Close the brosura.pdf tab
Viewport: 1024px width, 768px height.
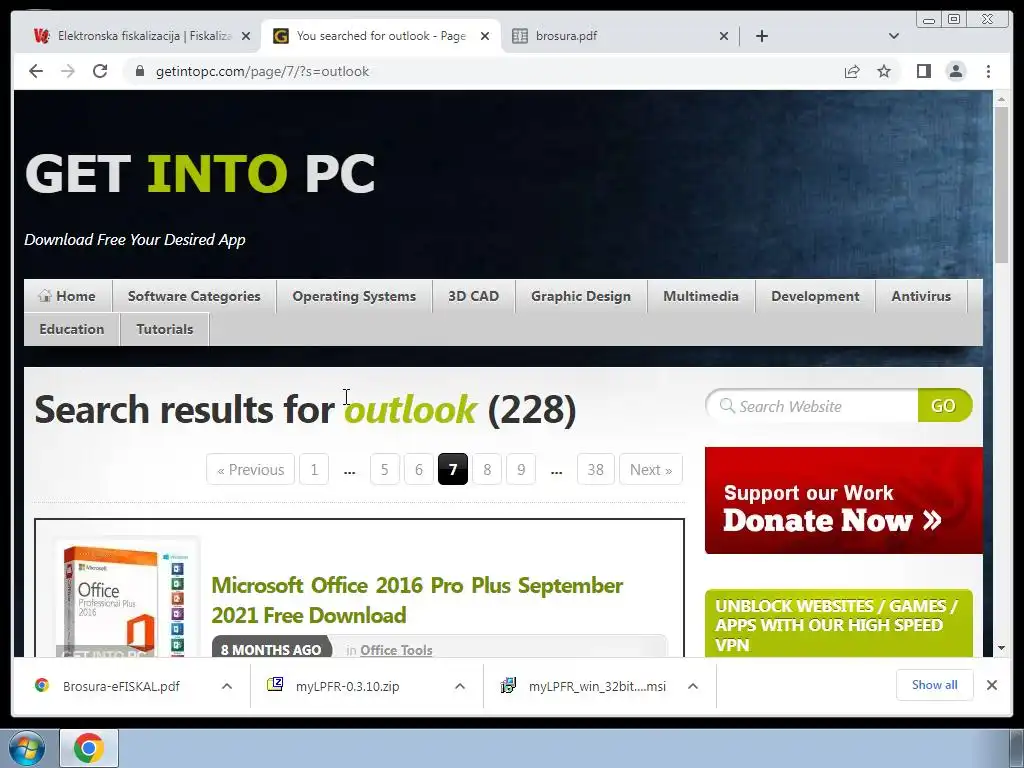coord(724,36)
